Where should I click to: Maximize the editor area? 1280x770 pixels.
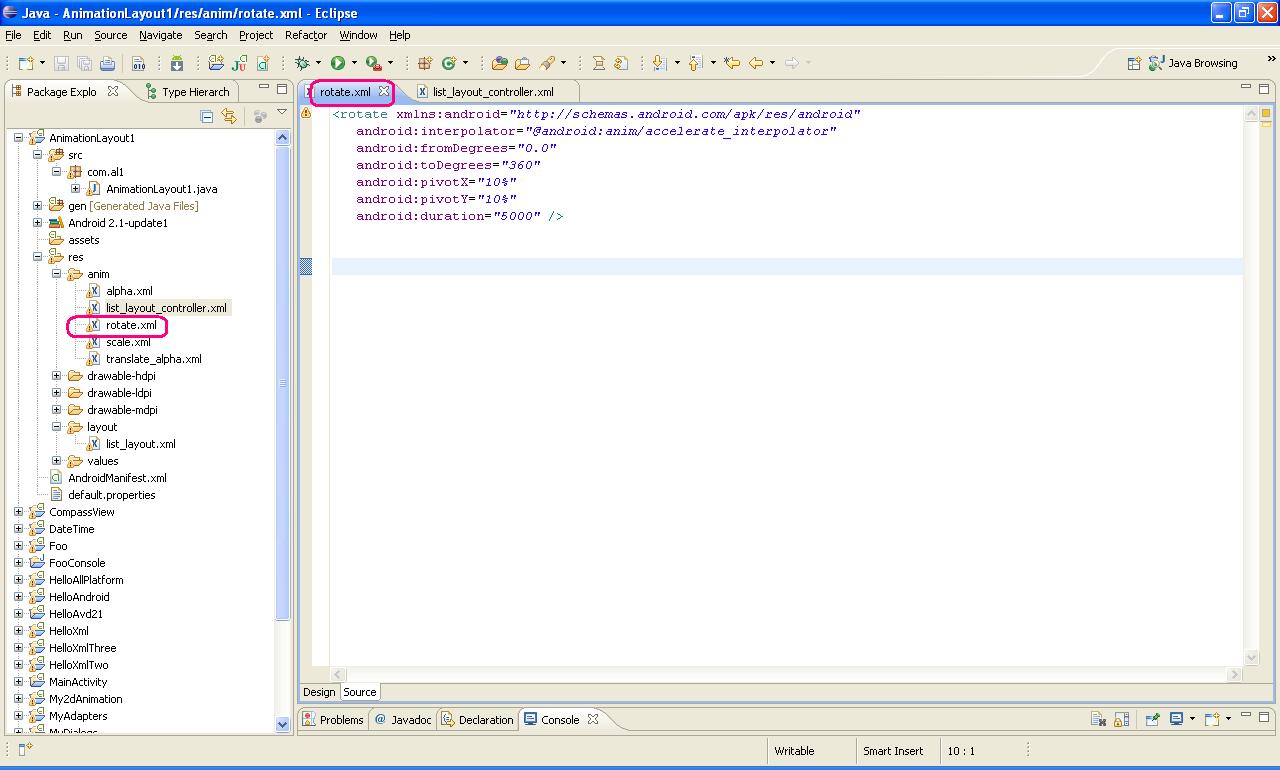(x=1265, y=90)
